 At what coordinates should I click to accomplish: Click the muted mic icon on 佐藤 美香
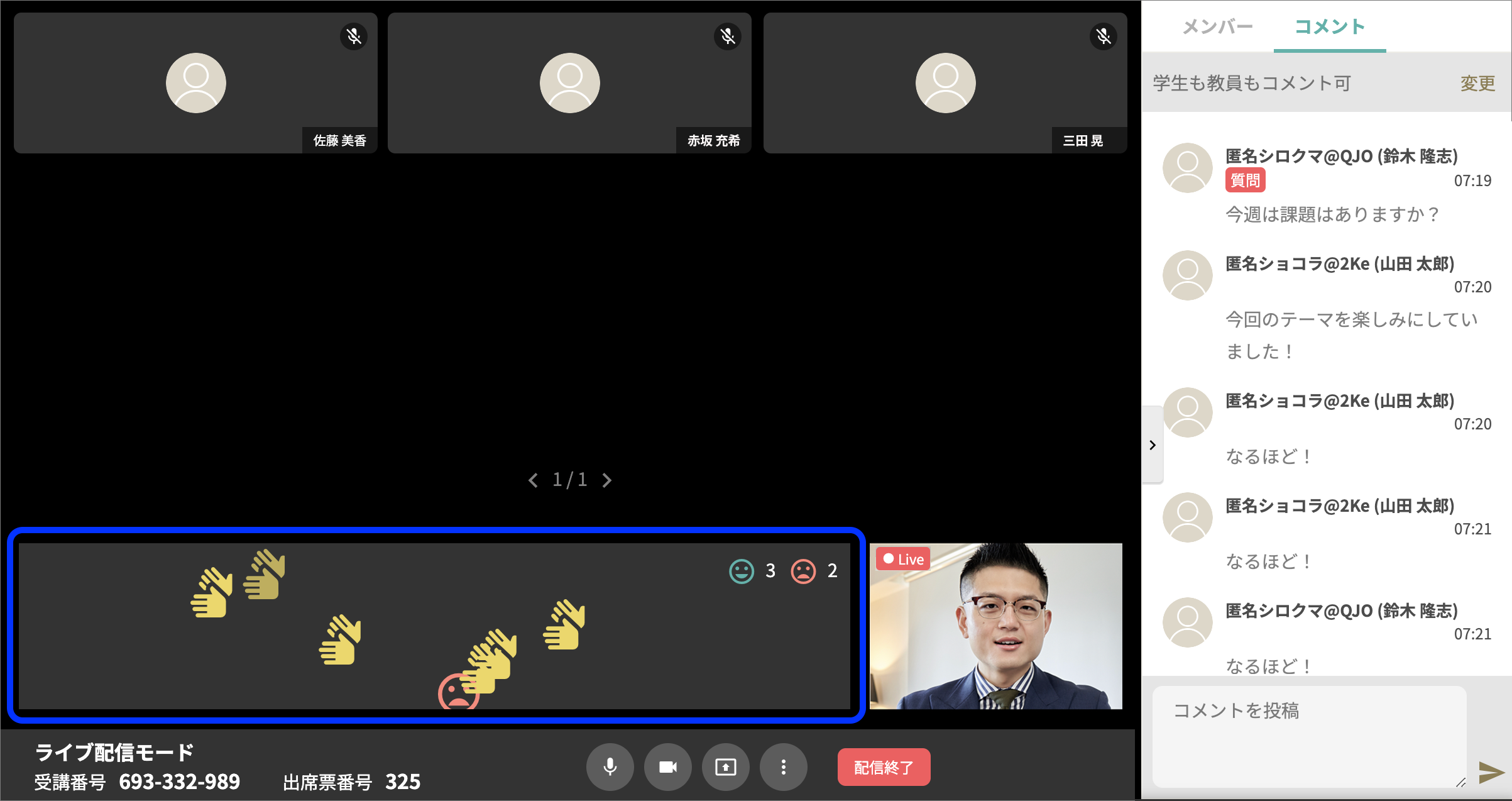click(x=354, y=36)
